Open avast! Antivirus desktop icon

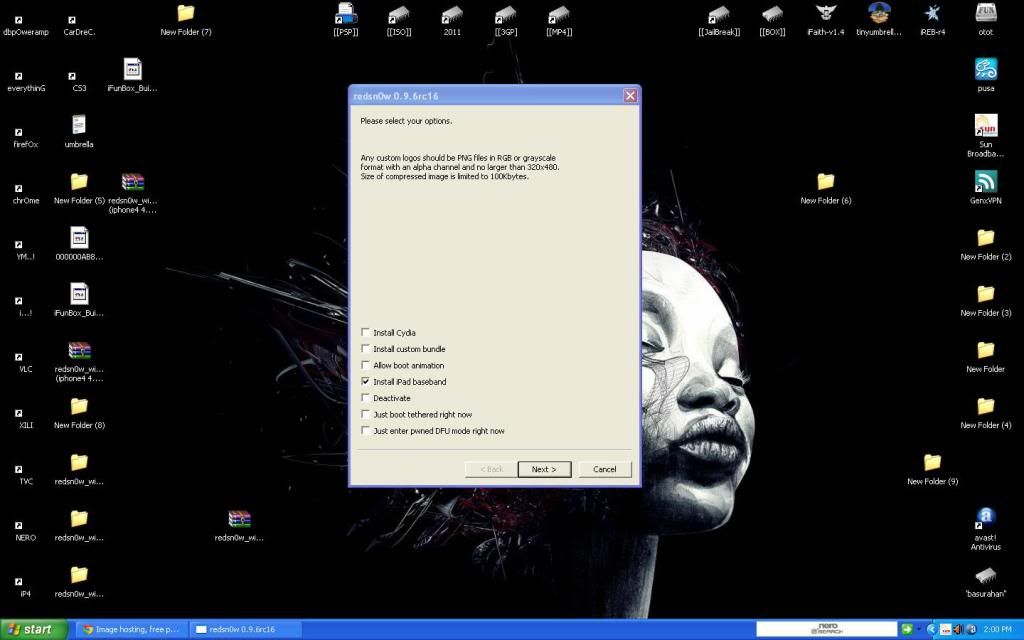pos(986,529)
